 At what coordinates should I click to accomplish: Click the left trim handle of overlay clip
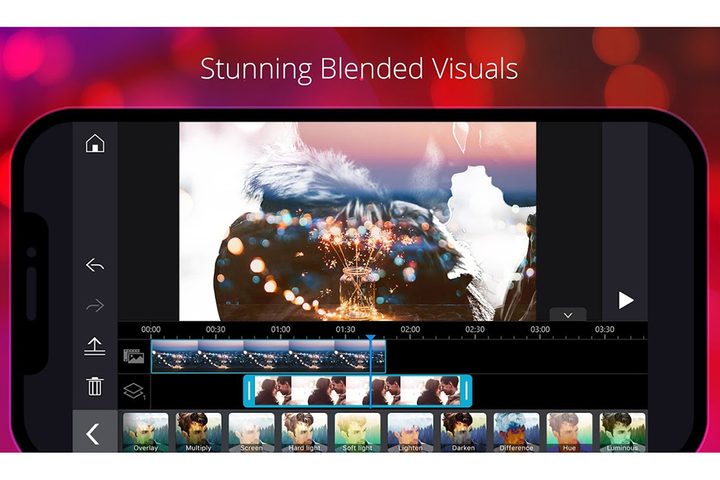pyautogui.click(x=249, y=391)
